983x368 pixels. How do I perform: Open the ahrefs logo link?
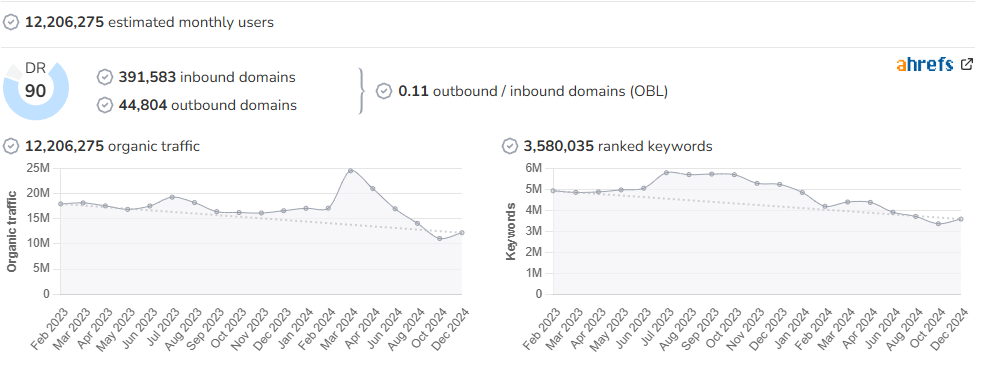pyautogui.click(x=925, y=64)
